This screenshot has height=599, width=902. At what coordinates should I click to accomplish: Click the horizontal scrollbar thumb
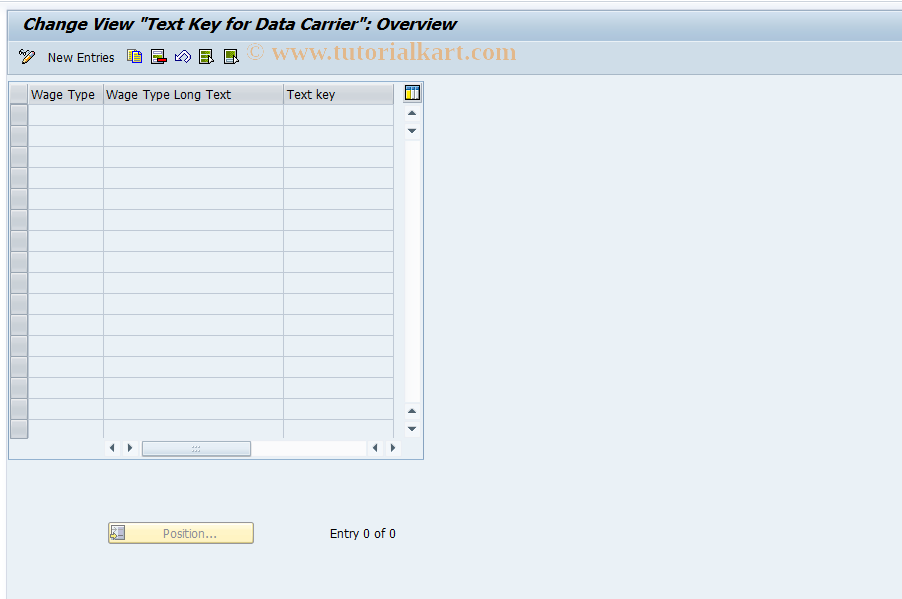click(196, 448)
